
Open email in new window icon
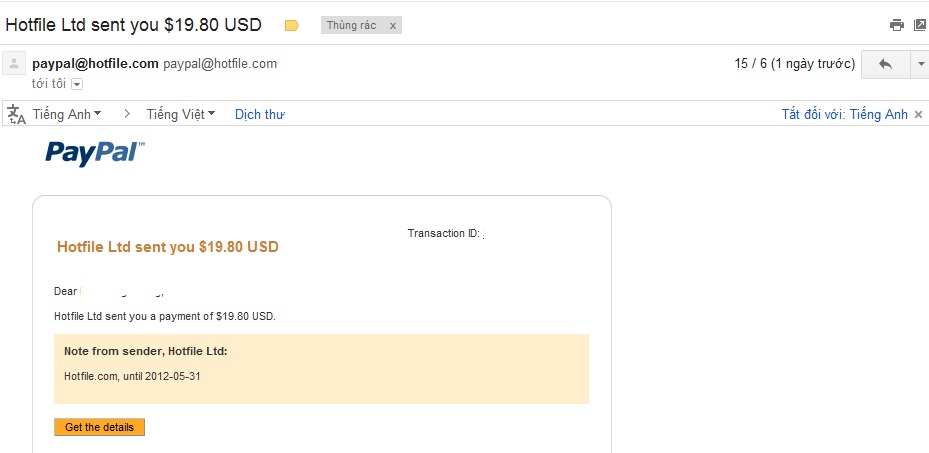point(920,25)
